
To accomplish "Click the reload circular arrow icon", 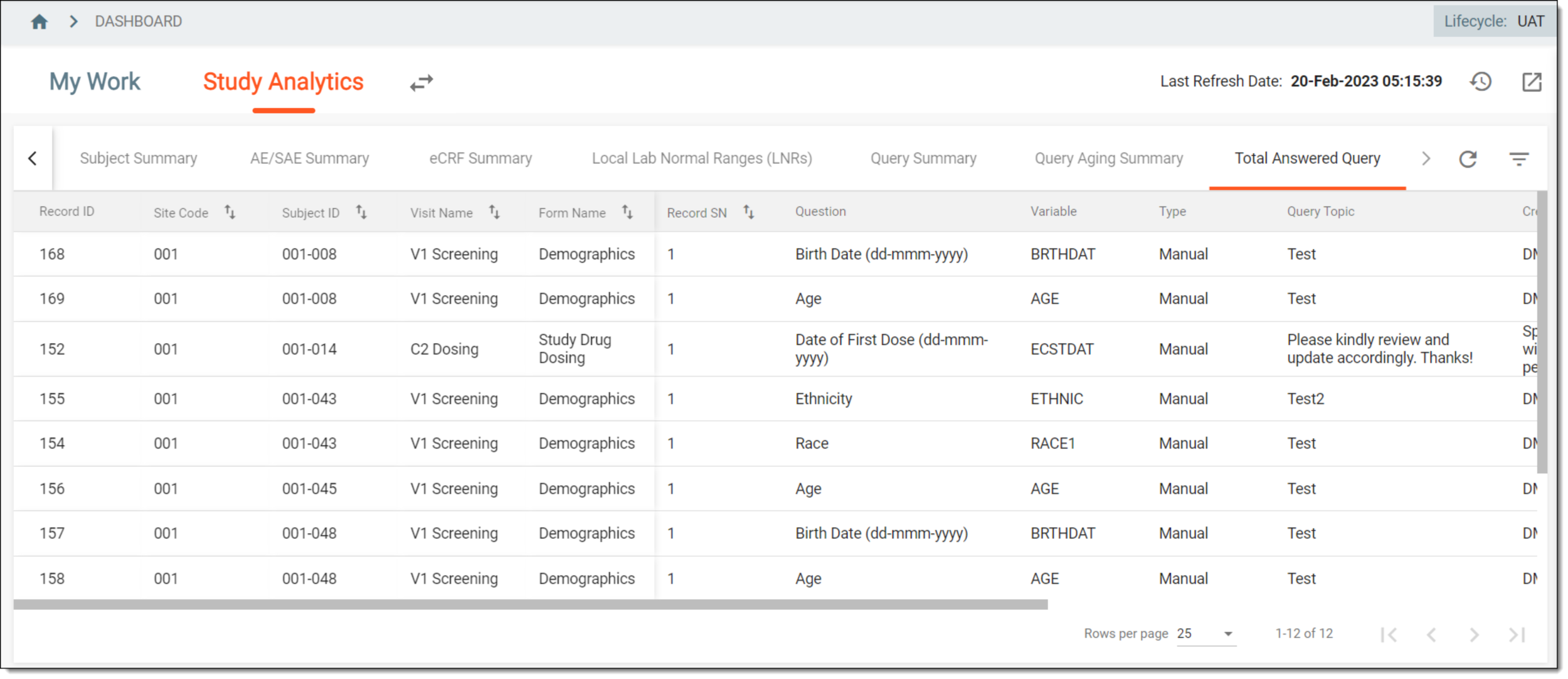I will pos(1468,159).
